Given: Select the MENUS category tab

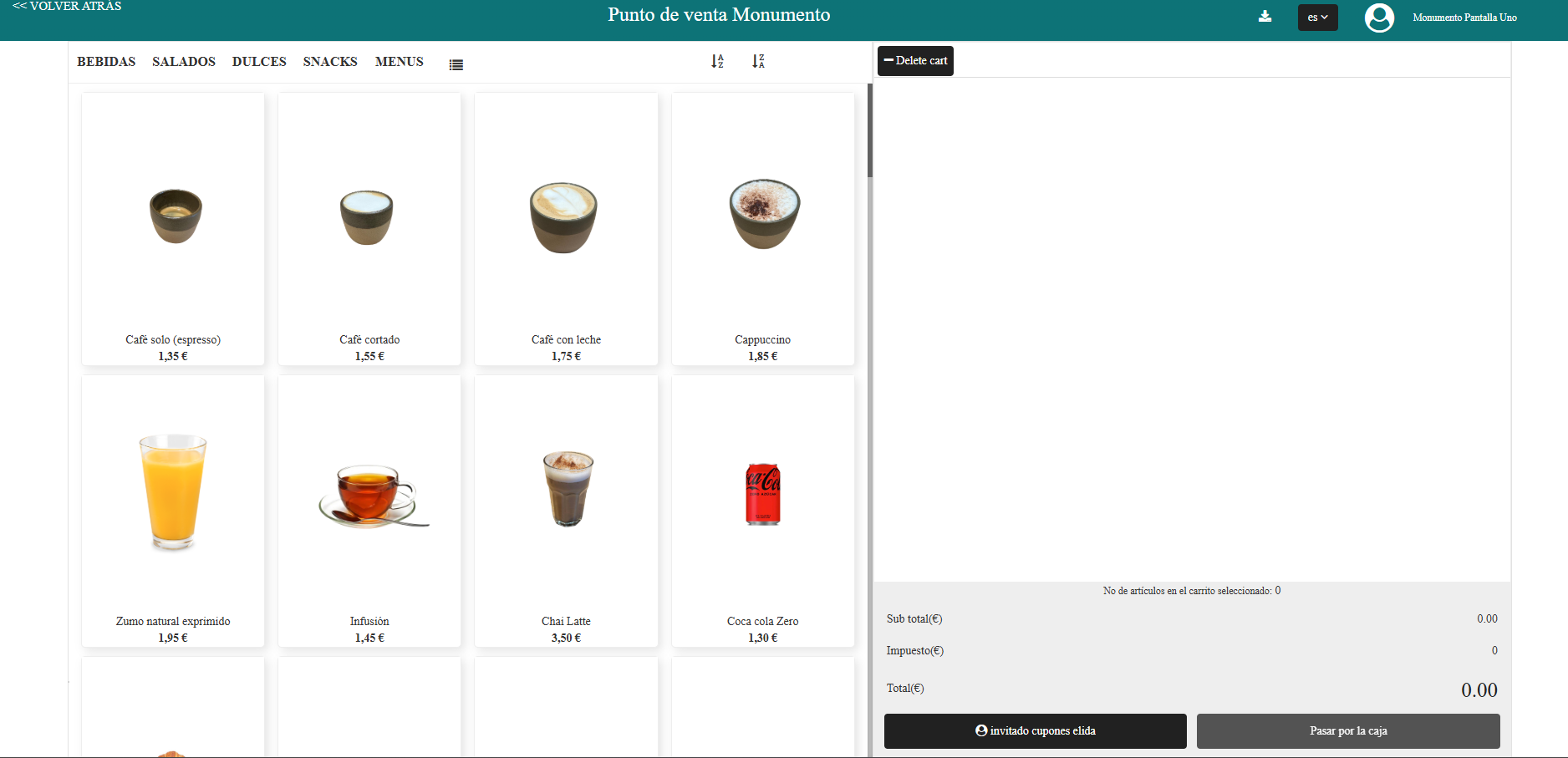Looking at the screenshot, I should coord(400,62).
